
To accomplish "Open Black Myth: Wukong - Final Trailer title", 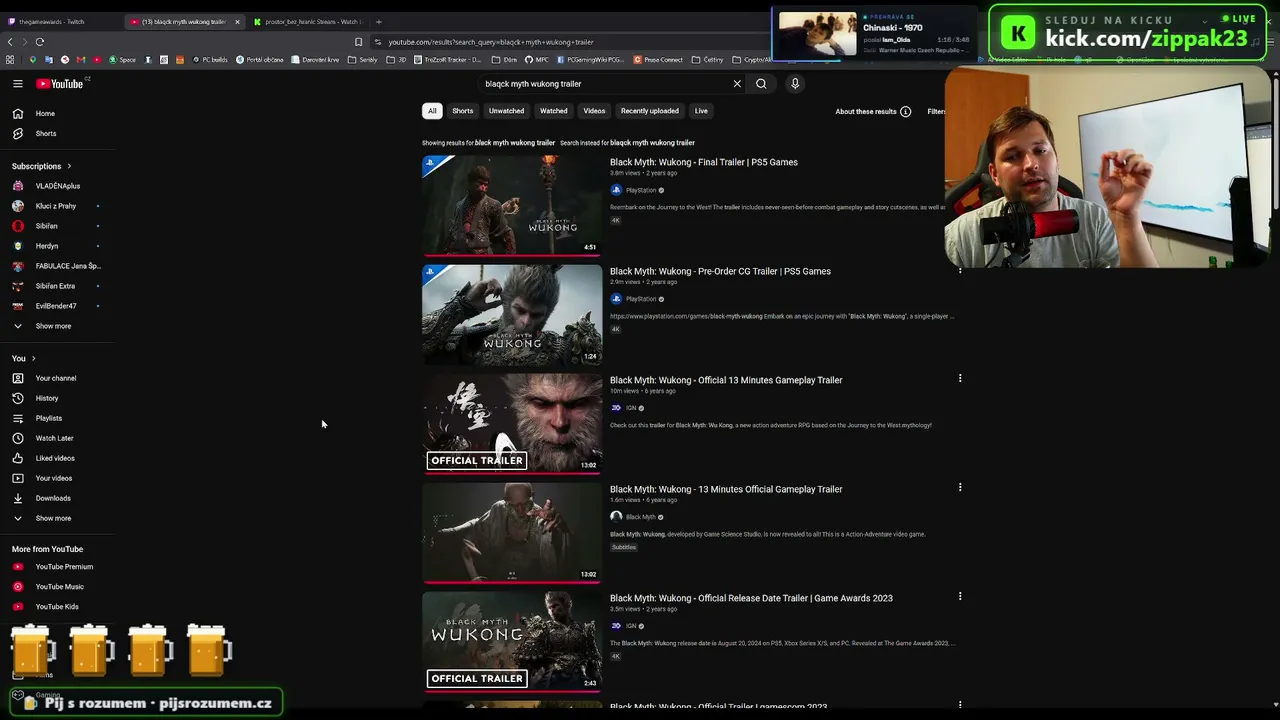I will coord(704,162).
